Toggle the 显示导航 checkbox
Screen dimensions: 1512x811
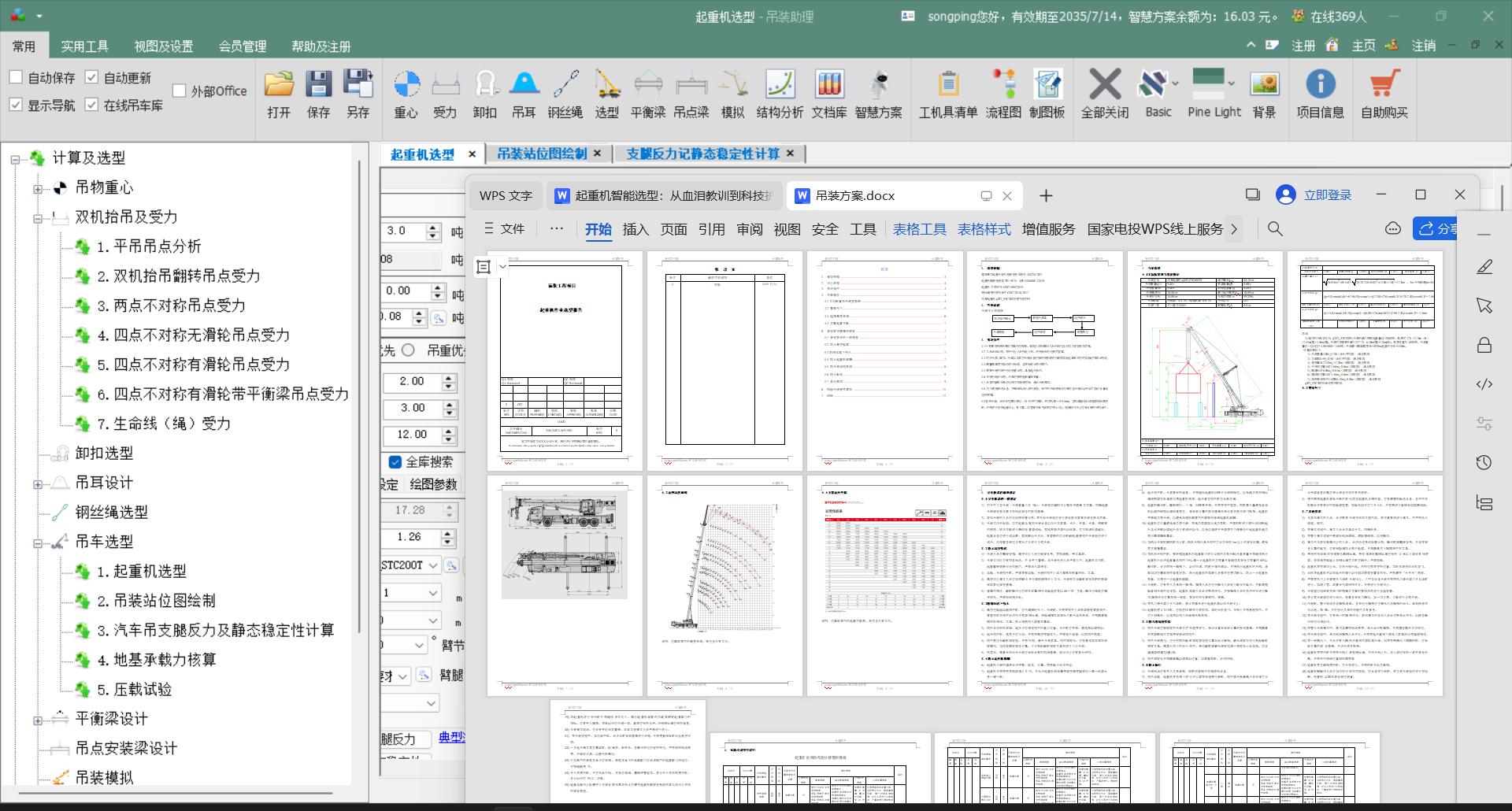coord(16,105)
